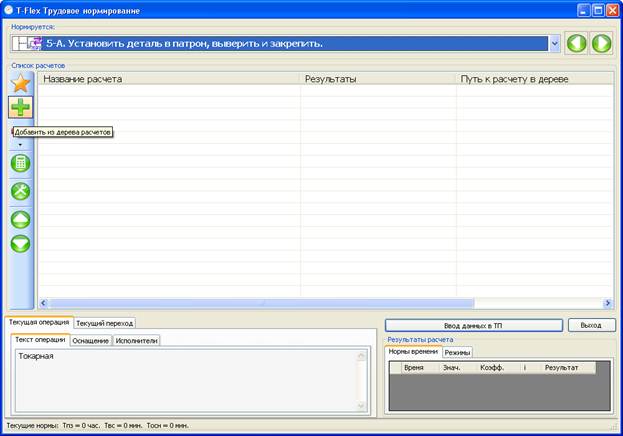
Task: Open the 'Текст операции' tab
Action: 40,340
